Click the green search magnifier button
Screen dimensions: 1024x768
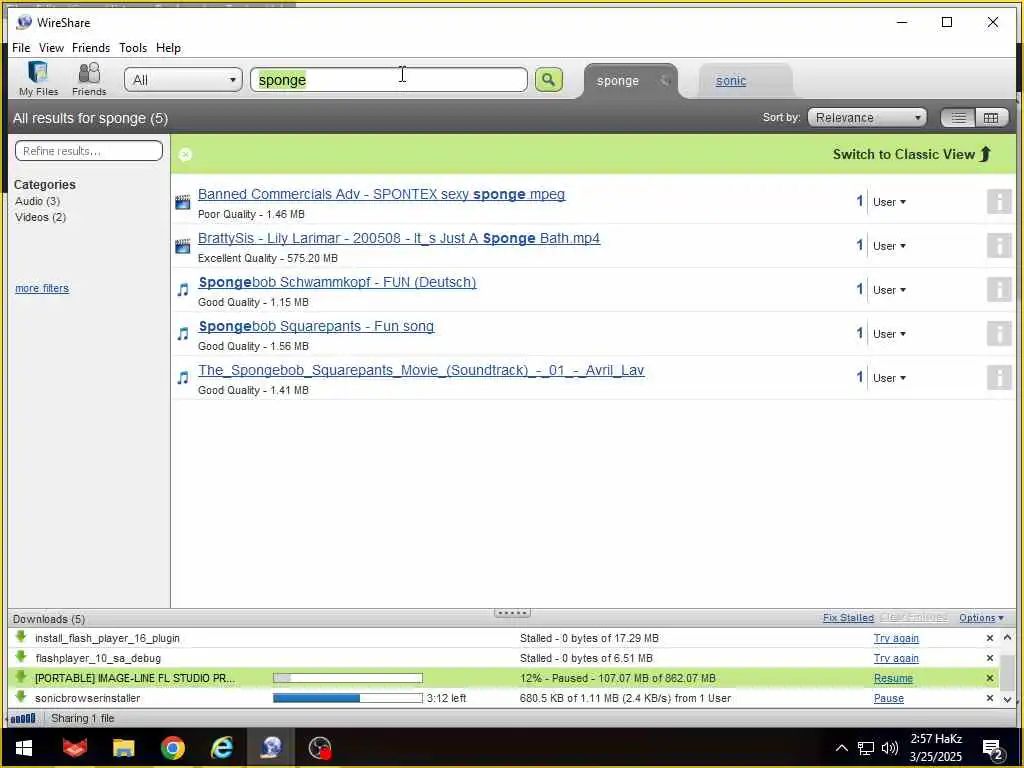pyautogui.click(x=549, y=80)
